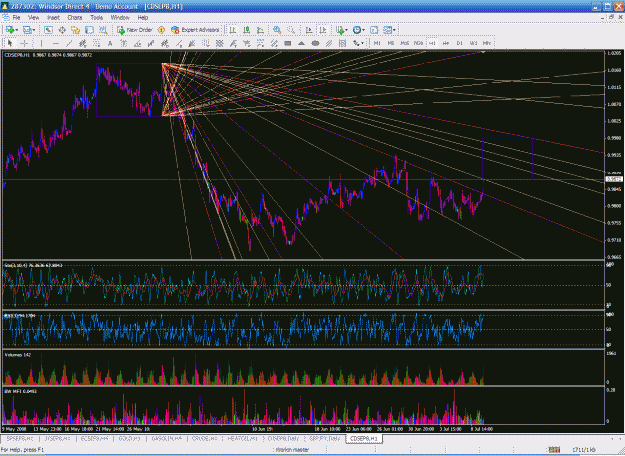Open the View menu
This screenshot has height=456, width=625.
click(x=33, y=18)
